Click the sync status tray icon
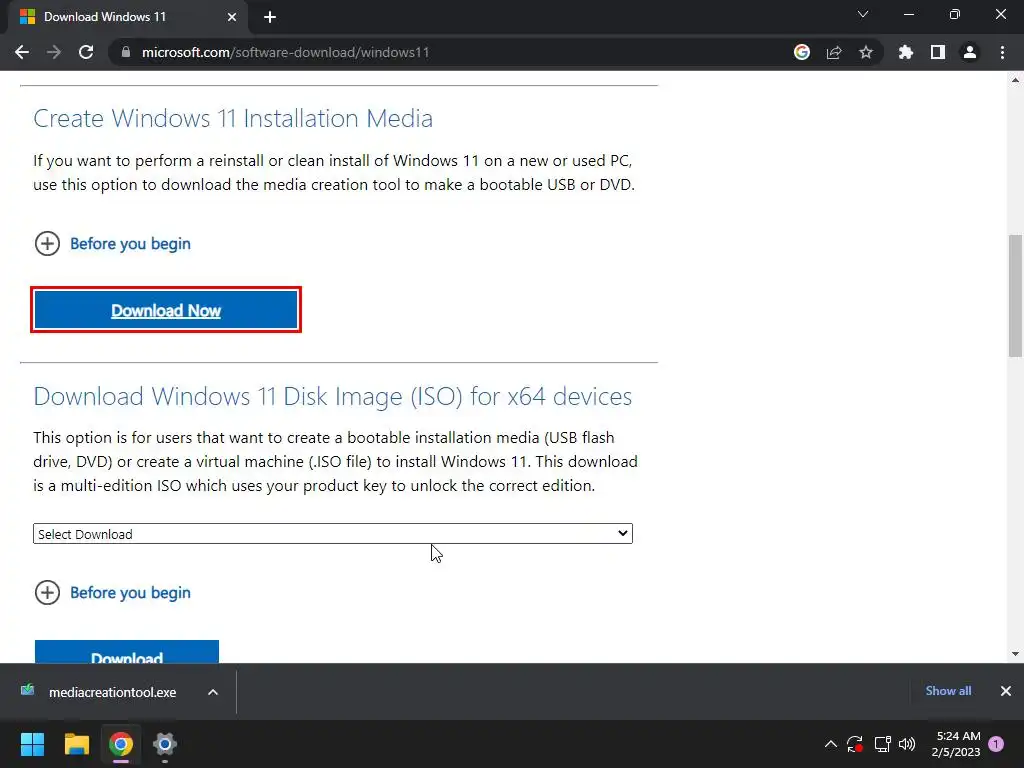 pos(855,744)
